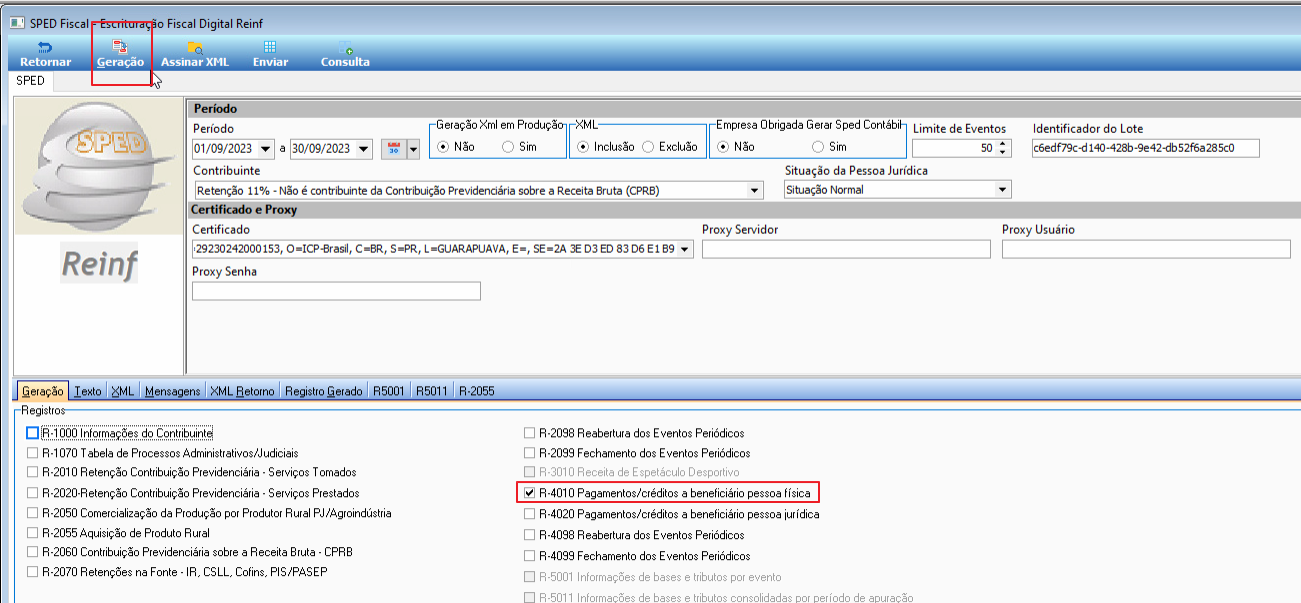Open the end date 30/09/2023 dropdown
1301x603 pixels.
363,149
